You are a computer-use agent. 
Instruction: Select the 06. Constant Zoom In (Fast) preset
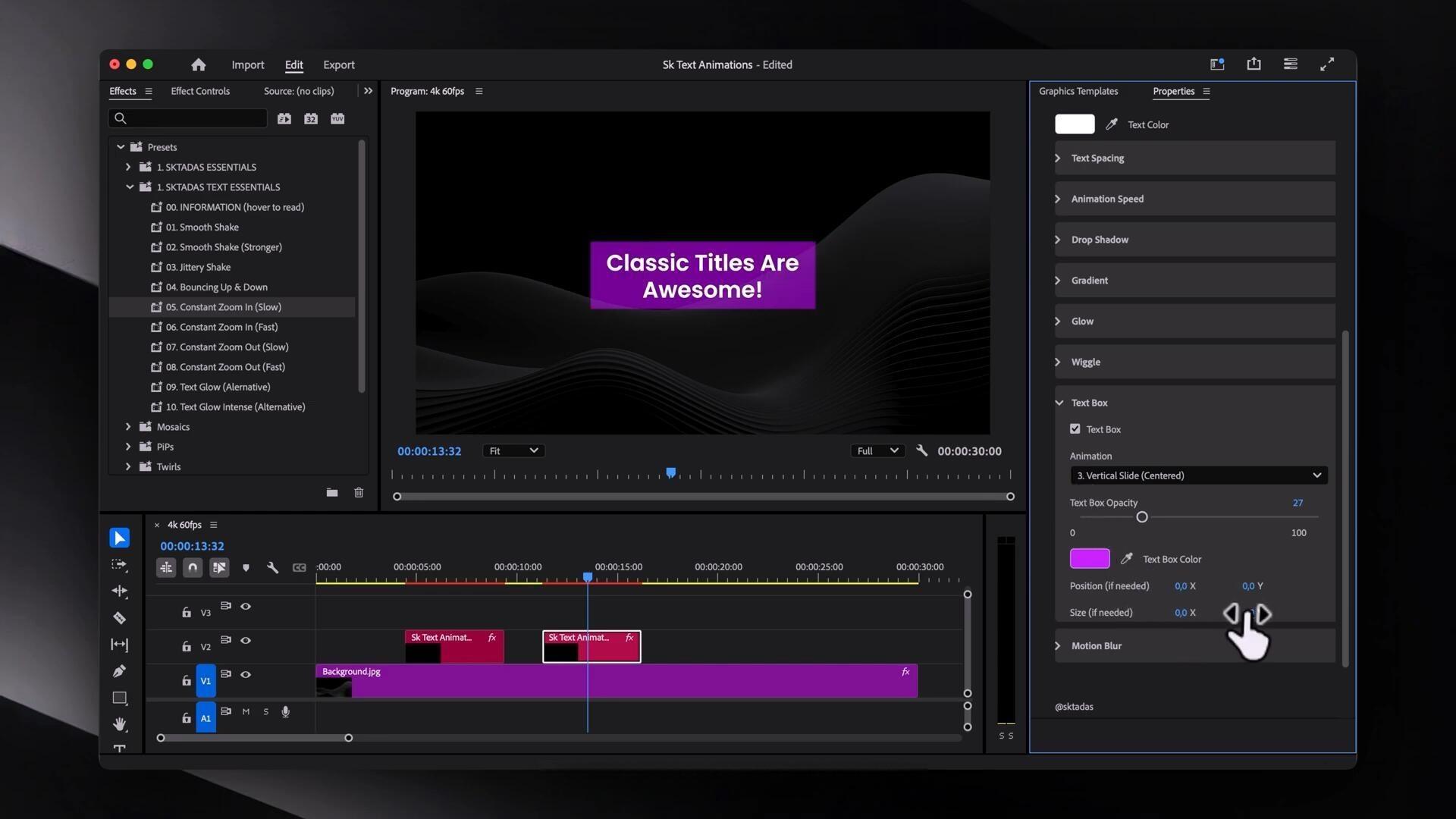click(221, 327)
